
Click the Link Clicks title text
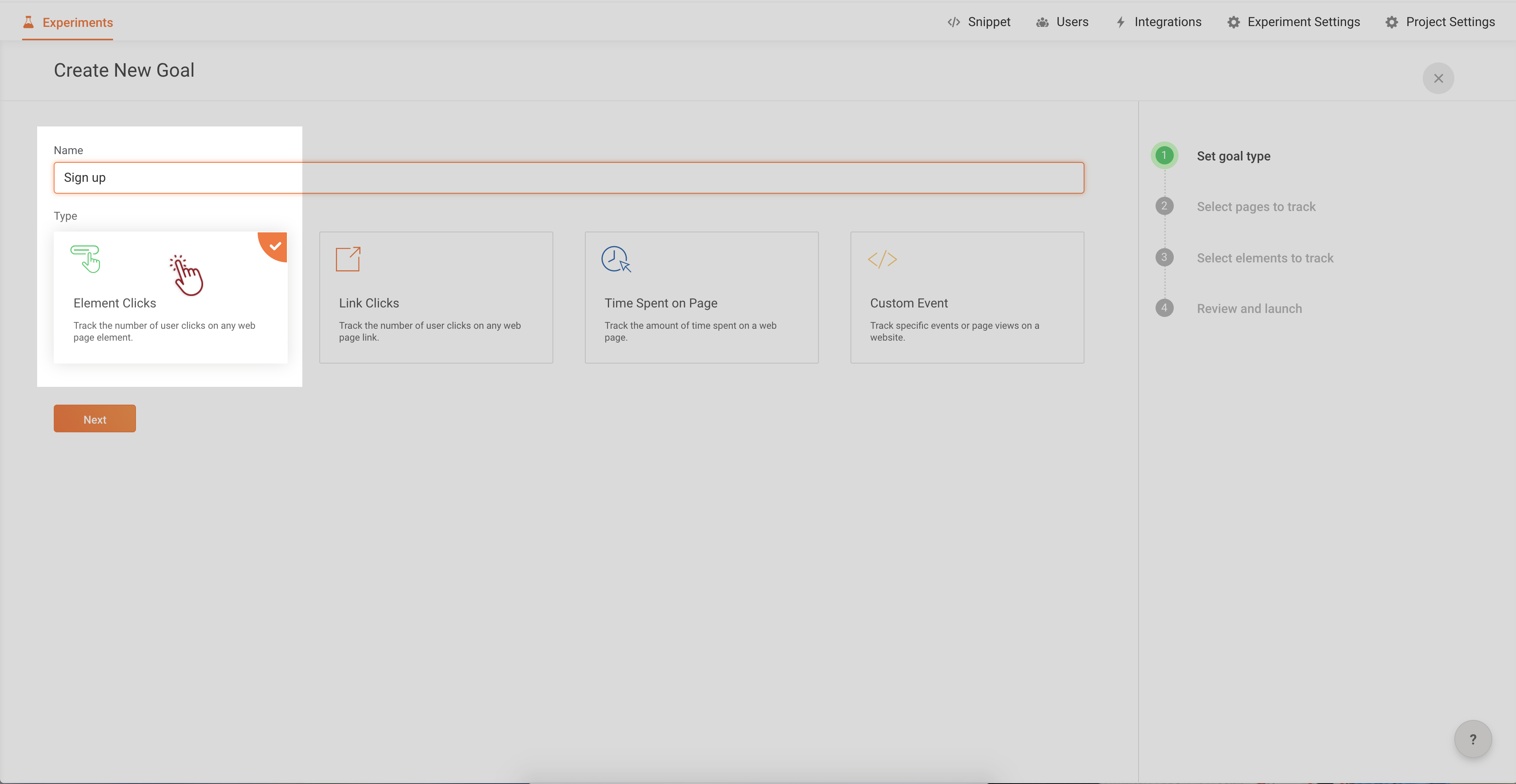tap(369, 303)
